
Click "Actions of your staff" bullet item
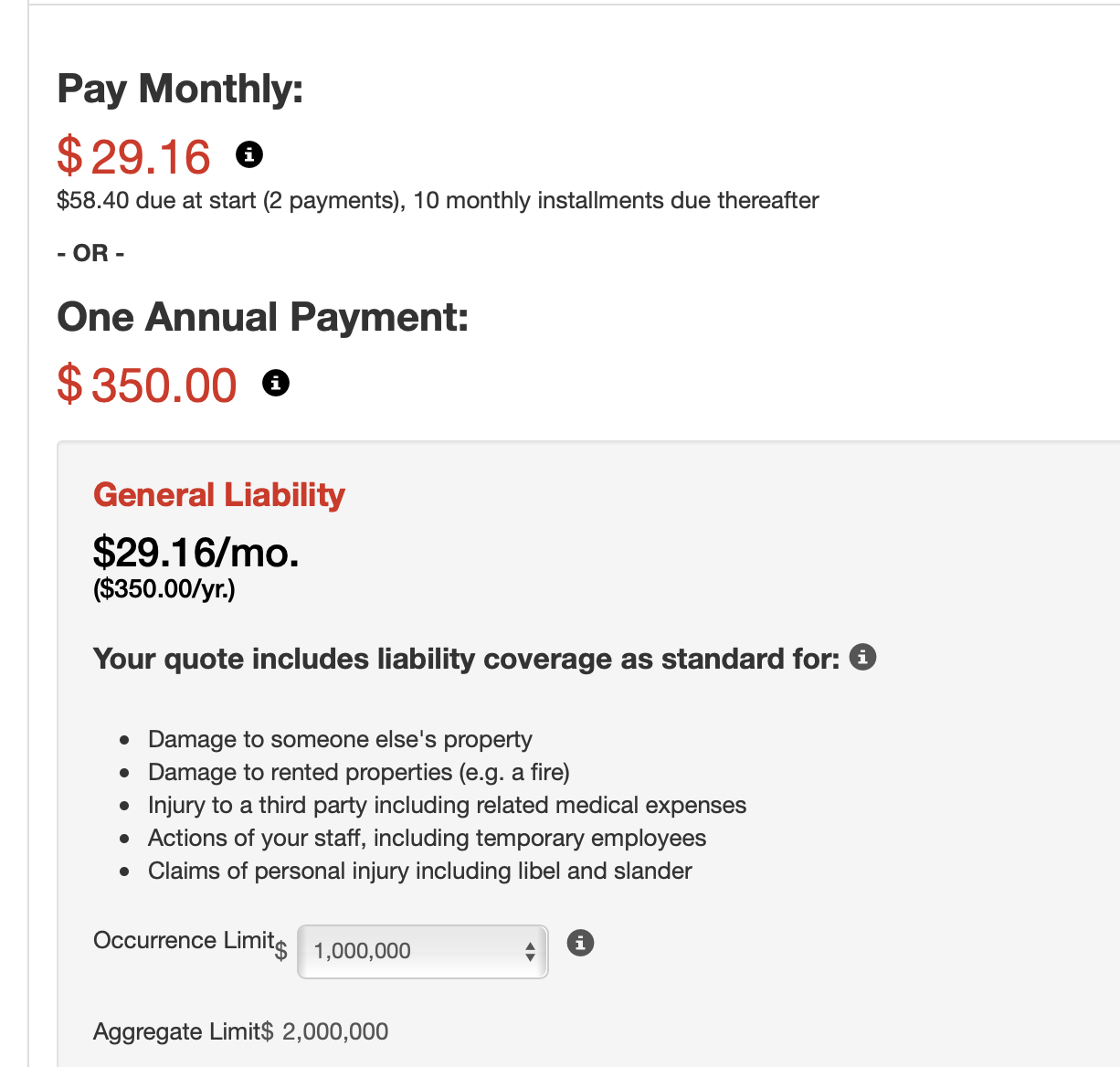click(x=427, y=838)
